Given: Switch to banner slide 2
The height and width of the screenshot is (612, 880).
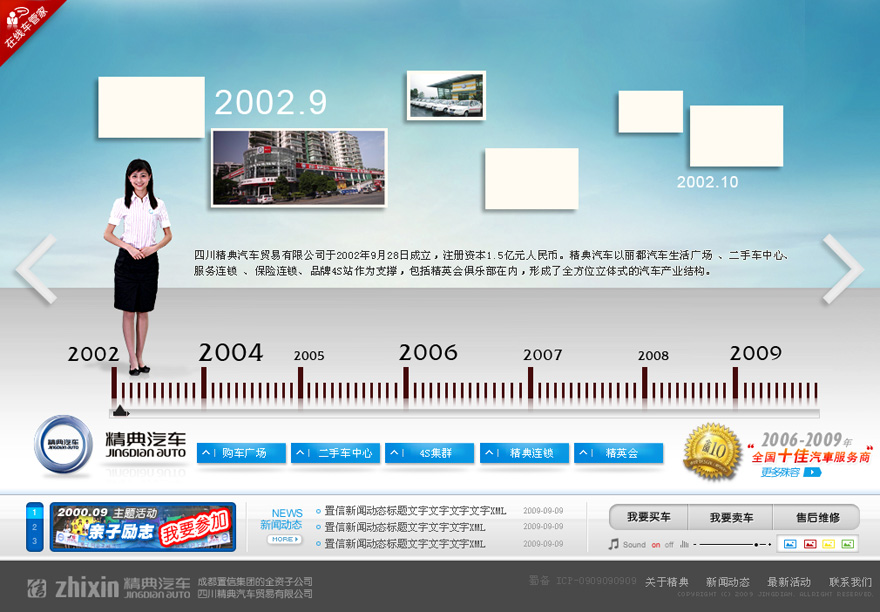Looking at the screenshot, I should pos(34,527).
